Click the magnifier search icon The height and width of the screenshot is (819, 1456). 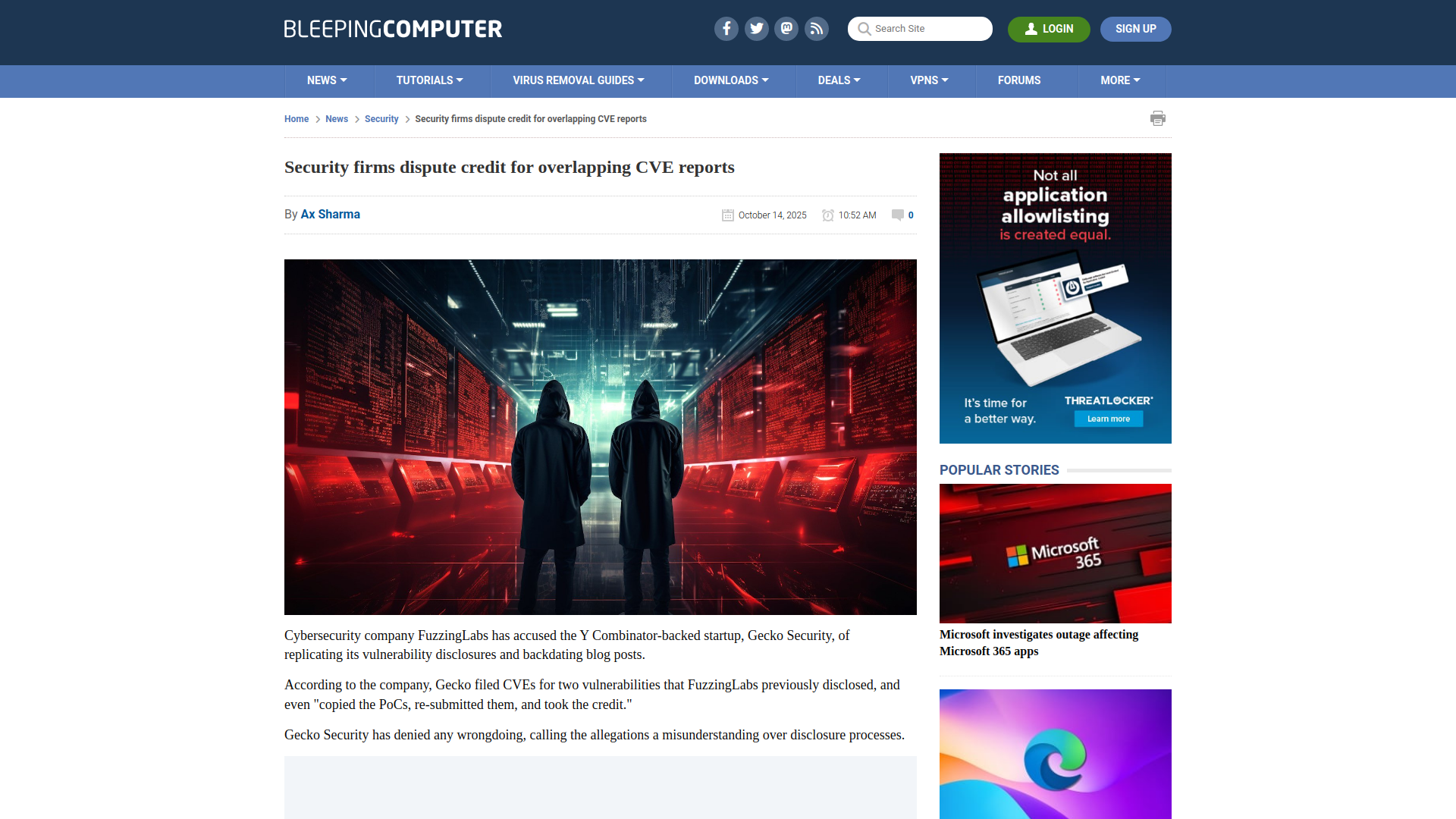pyautogui.click(x=864, y=29)
